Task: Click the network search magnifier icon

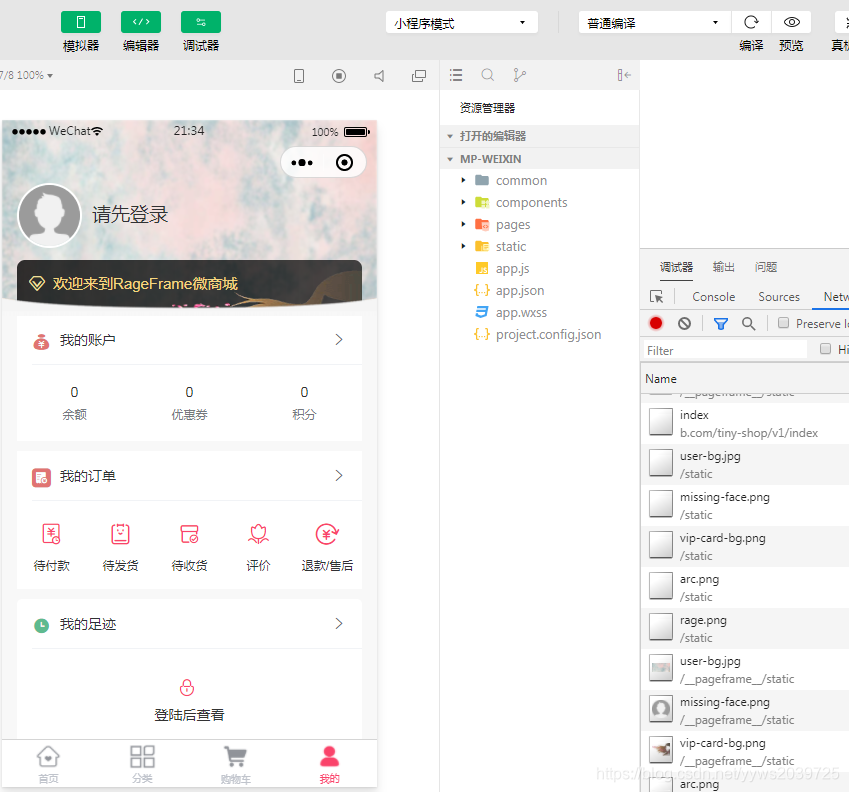Action: pos(749,324)
